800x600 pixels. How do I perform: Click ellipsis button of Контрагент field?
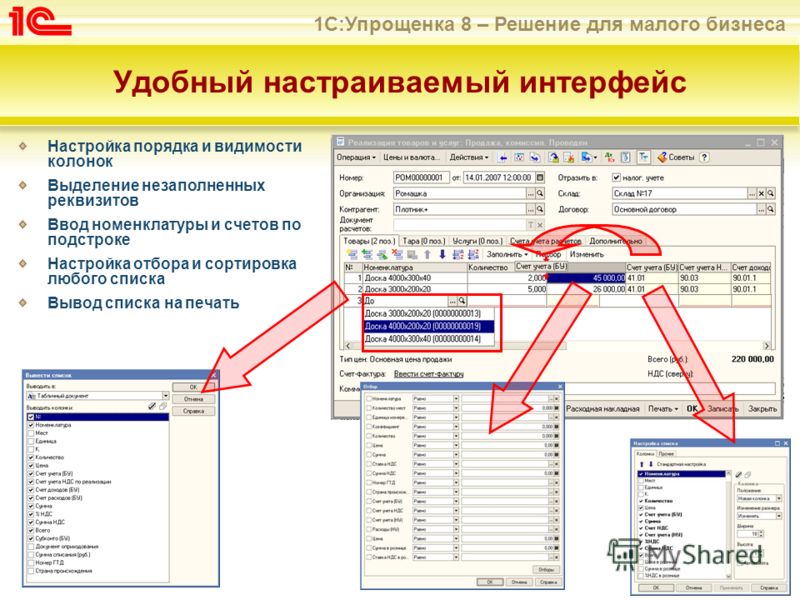531,209
